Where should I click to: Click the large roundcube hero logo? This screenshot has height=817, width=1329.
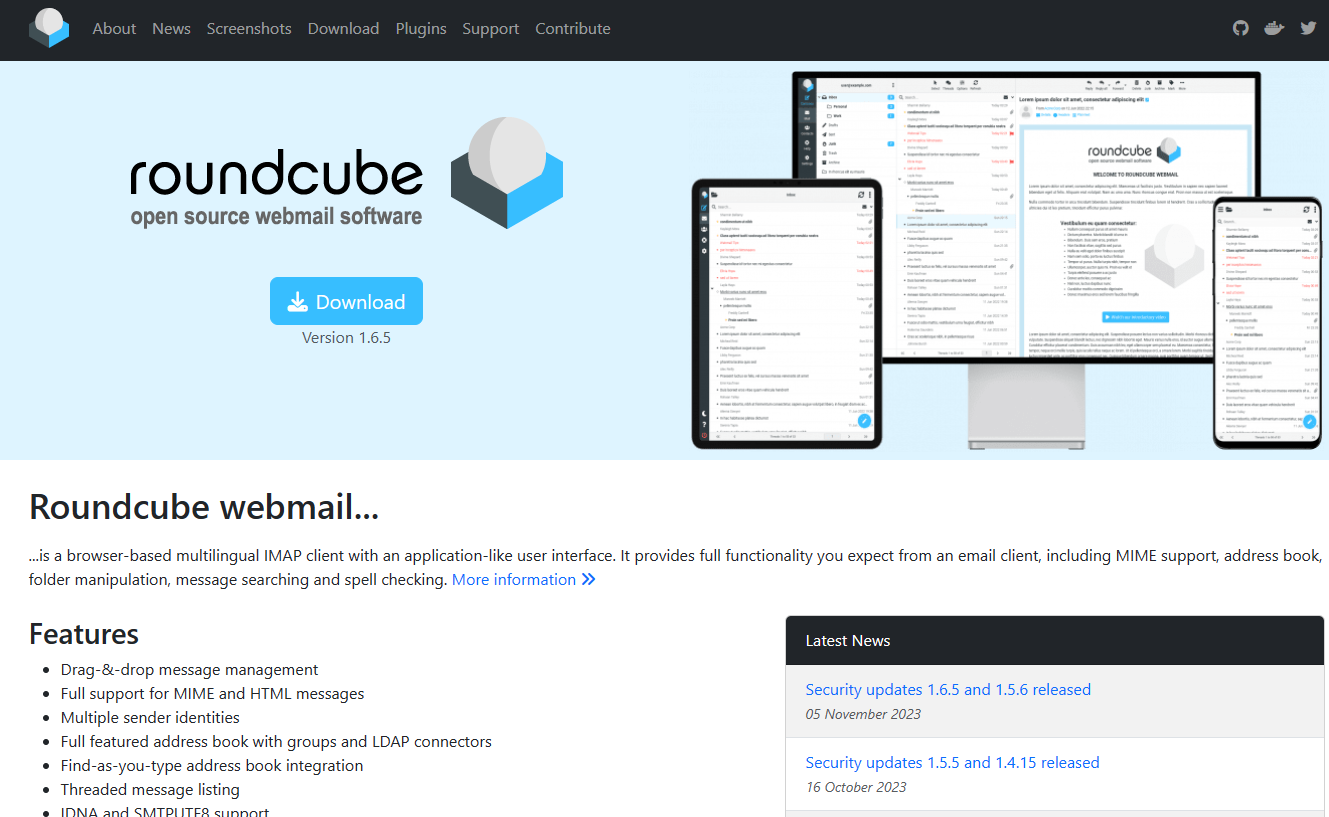346,173
